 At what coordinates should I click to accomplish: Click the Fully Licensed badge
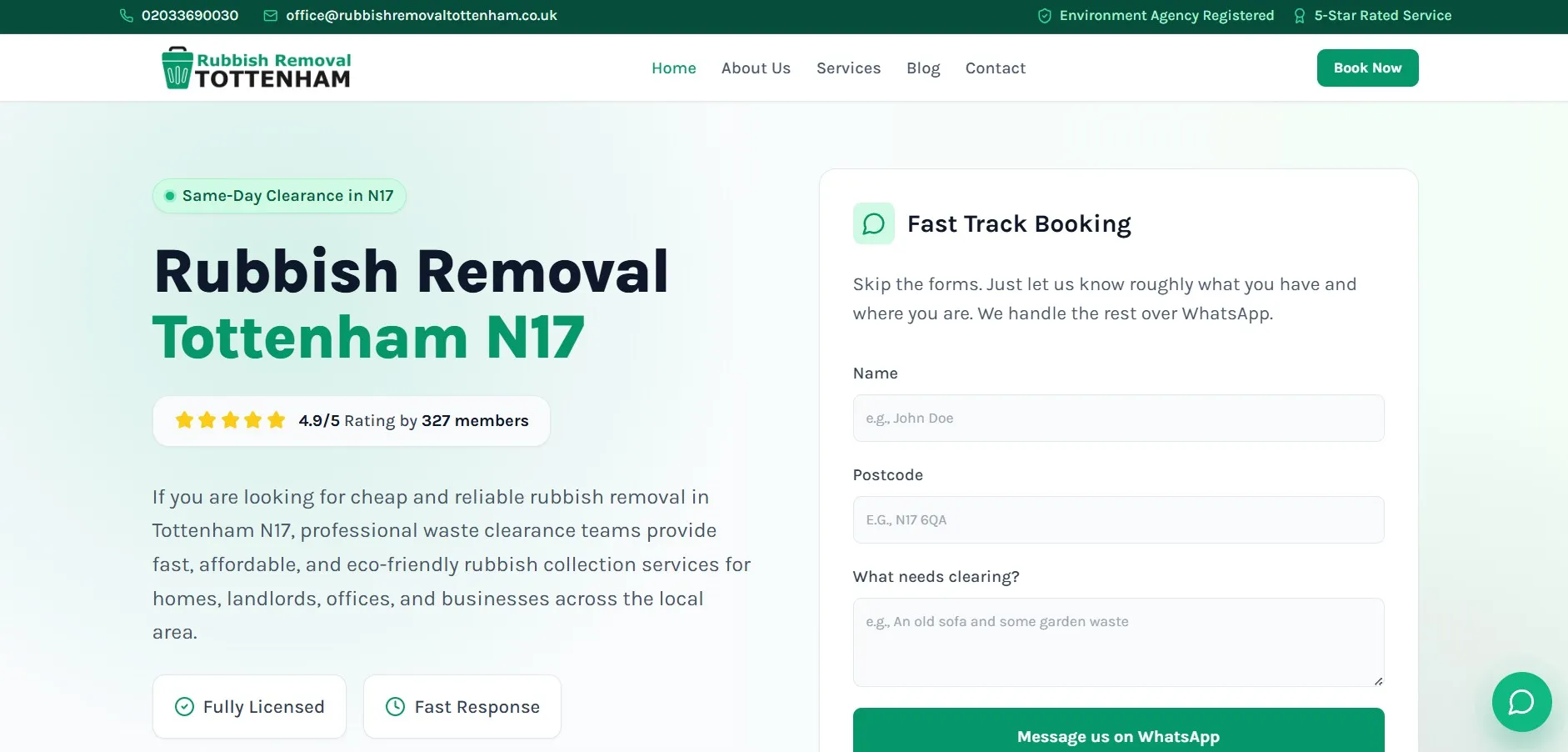249,707
